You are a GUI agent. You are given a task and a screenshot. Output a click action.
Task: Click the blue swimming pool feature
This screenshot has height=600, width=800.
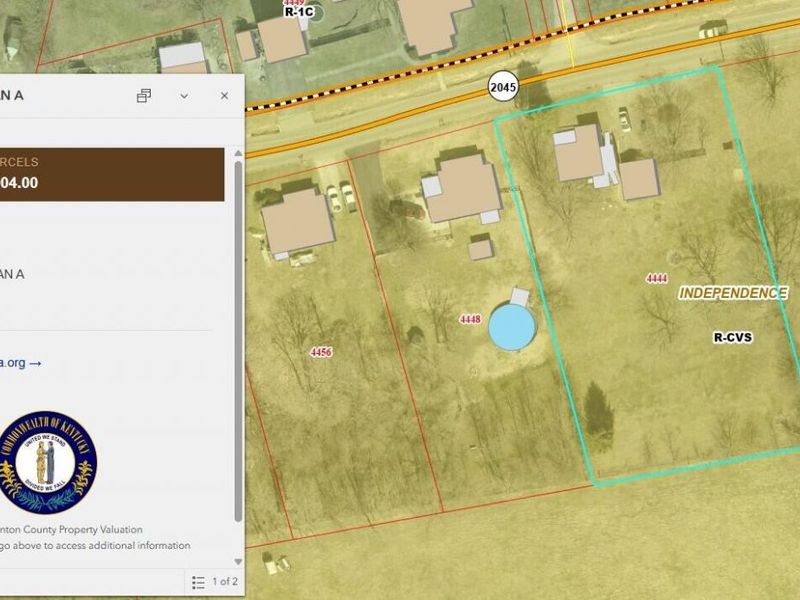coord(512,326)
